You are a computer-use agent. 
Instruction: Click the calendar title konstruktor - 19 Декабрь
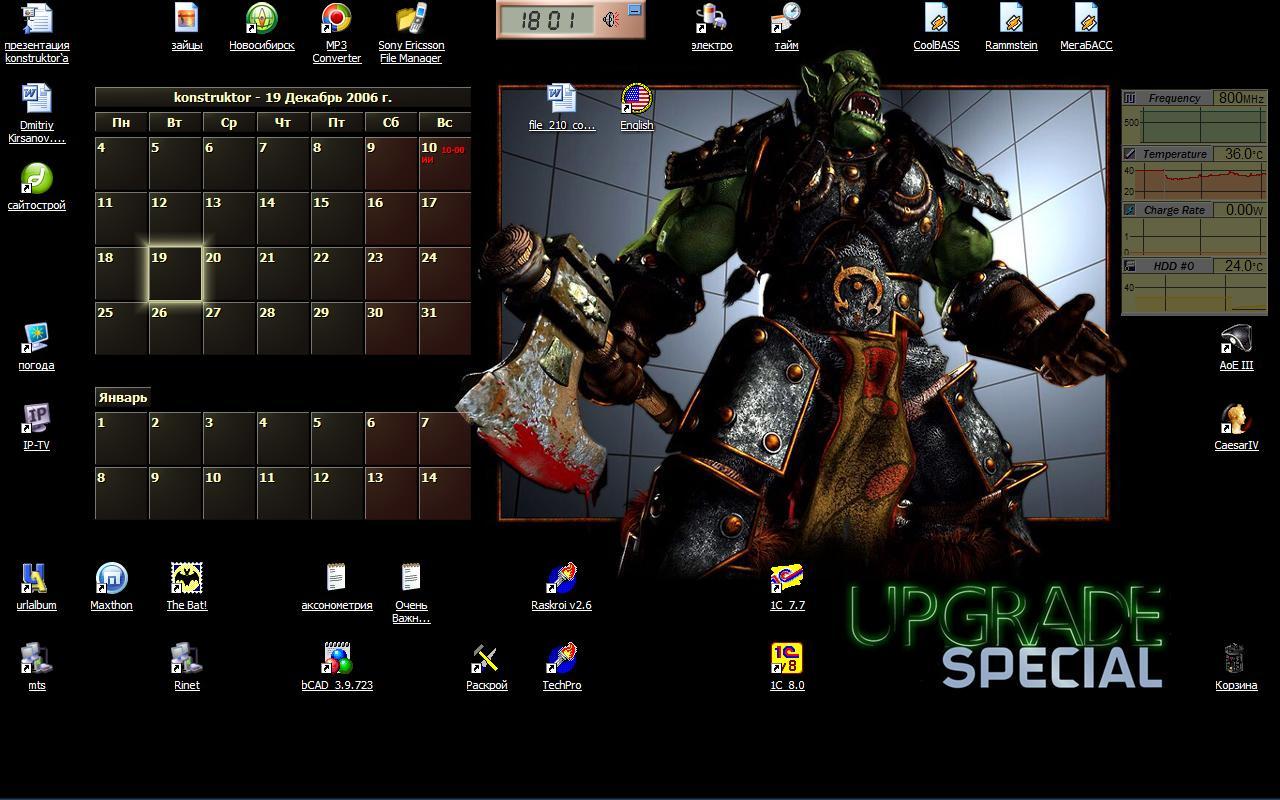pos(282,97)
